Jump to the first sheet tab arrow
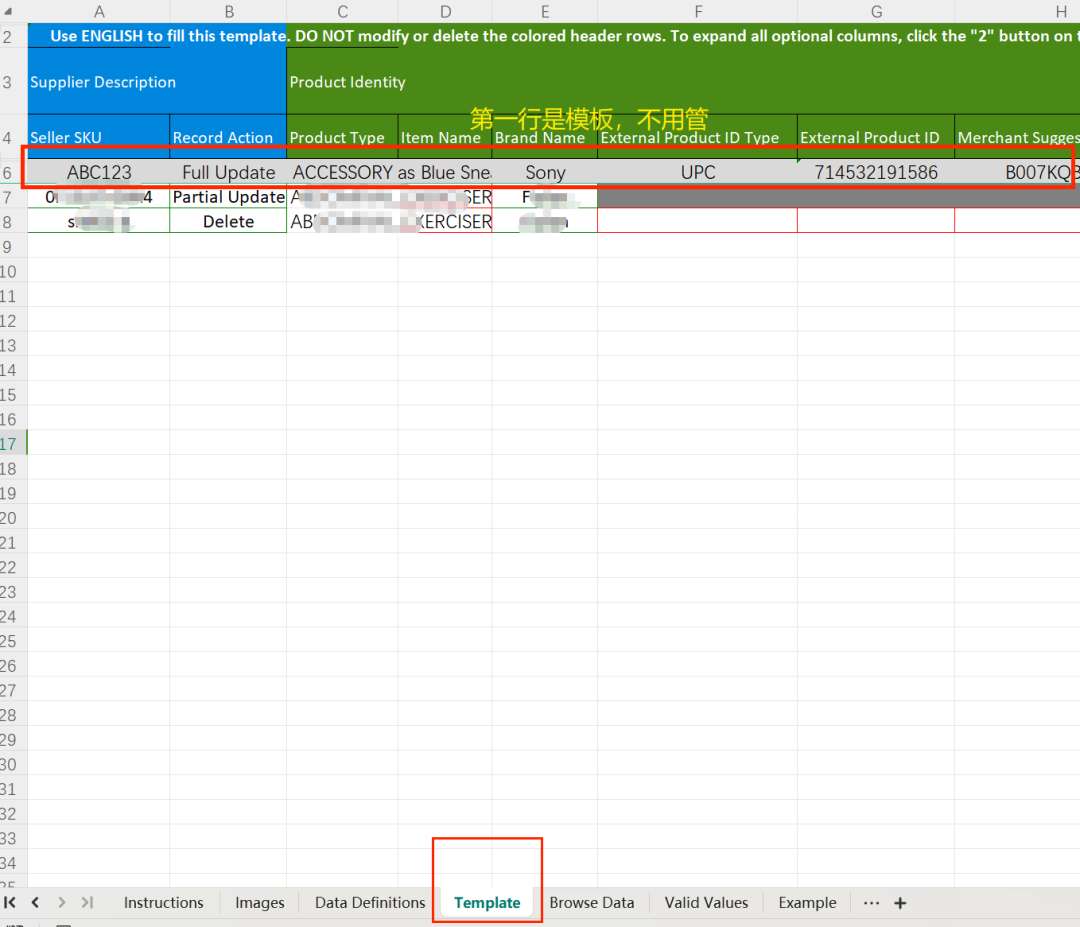Screen dimensions: 1080x927 10,902
